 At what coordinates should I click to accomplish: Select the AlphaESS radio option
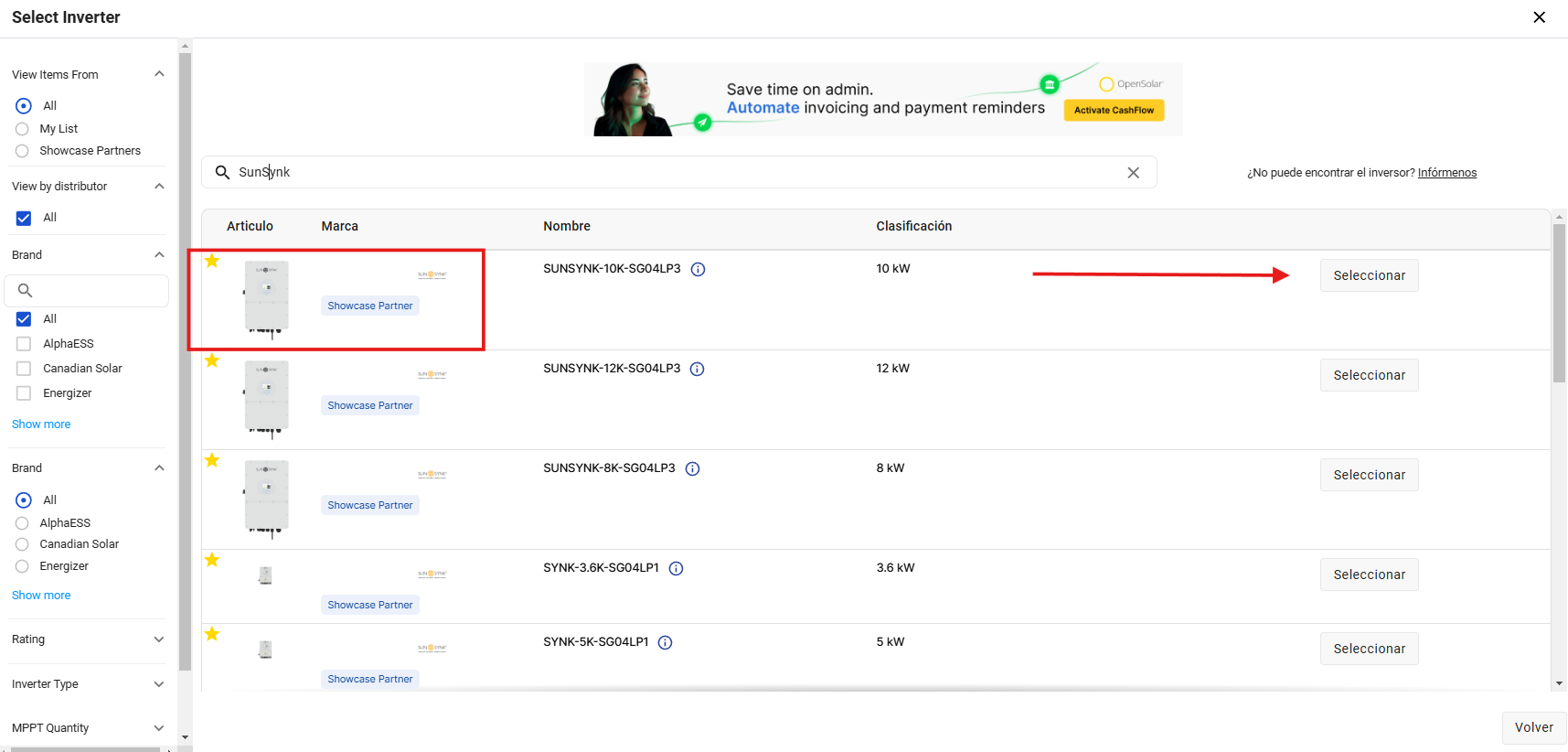(x=22, y=523)
